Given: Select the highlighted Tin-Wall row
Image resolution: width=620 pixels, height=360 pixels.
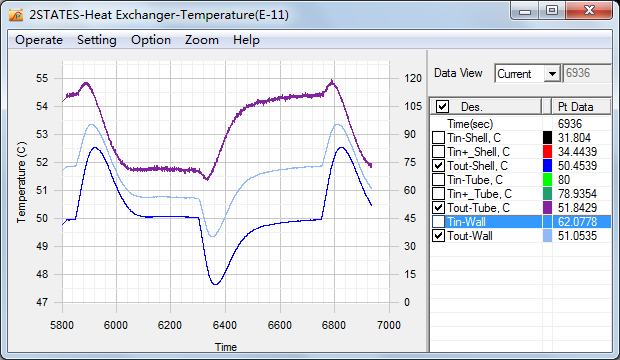Looking at the screenshot, I should (x=520, y=222).
